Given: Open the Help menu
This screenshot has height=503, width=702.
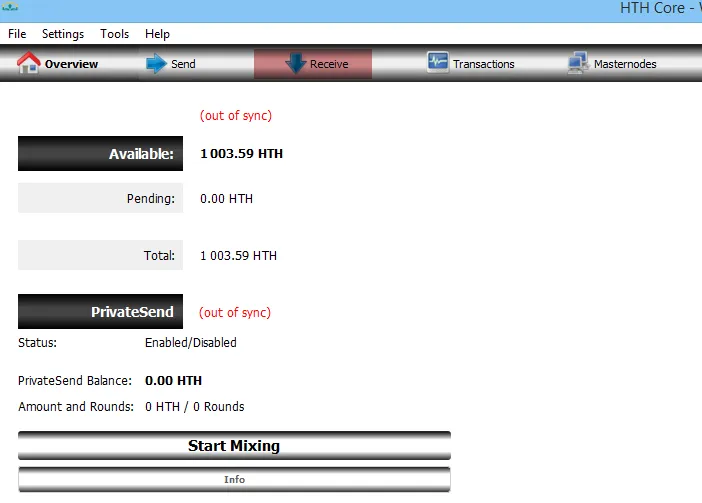Looking at the screenshot, I should 157,34.
